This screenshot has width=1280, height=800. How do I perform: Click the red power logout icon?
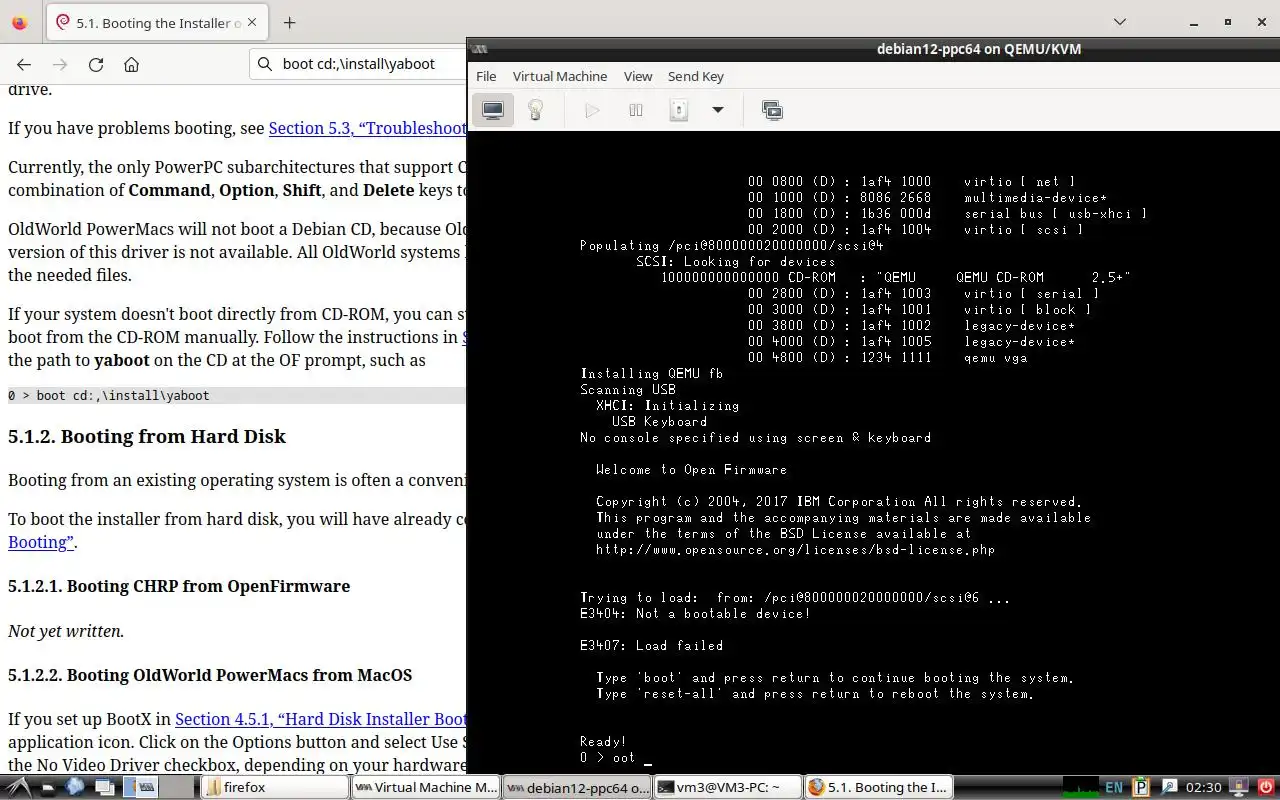[1265, 787]
